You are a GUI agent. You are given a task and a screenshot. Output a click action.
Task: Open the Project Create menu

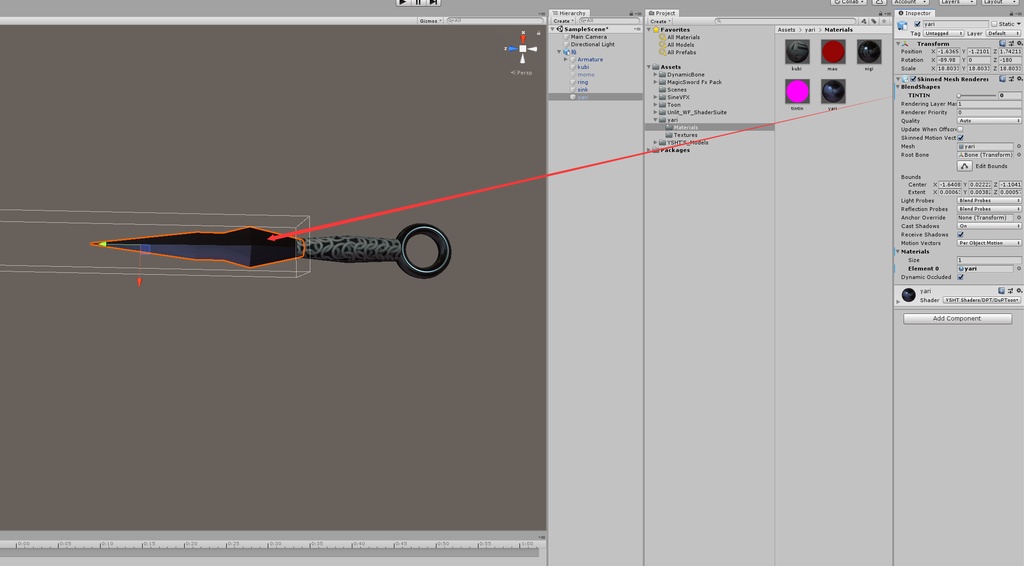(660, 21)
